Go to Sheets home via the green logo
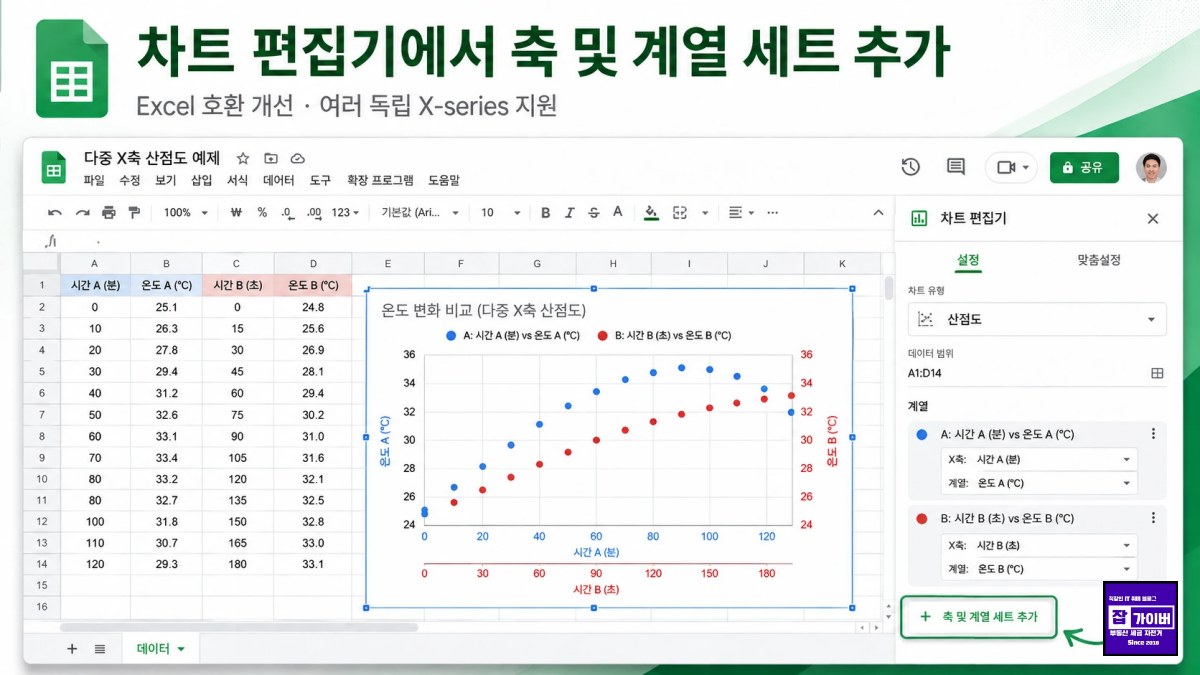Viewport: 1200px width, 675px height. tap(53, 167)
